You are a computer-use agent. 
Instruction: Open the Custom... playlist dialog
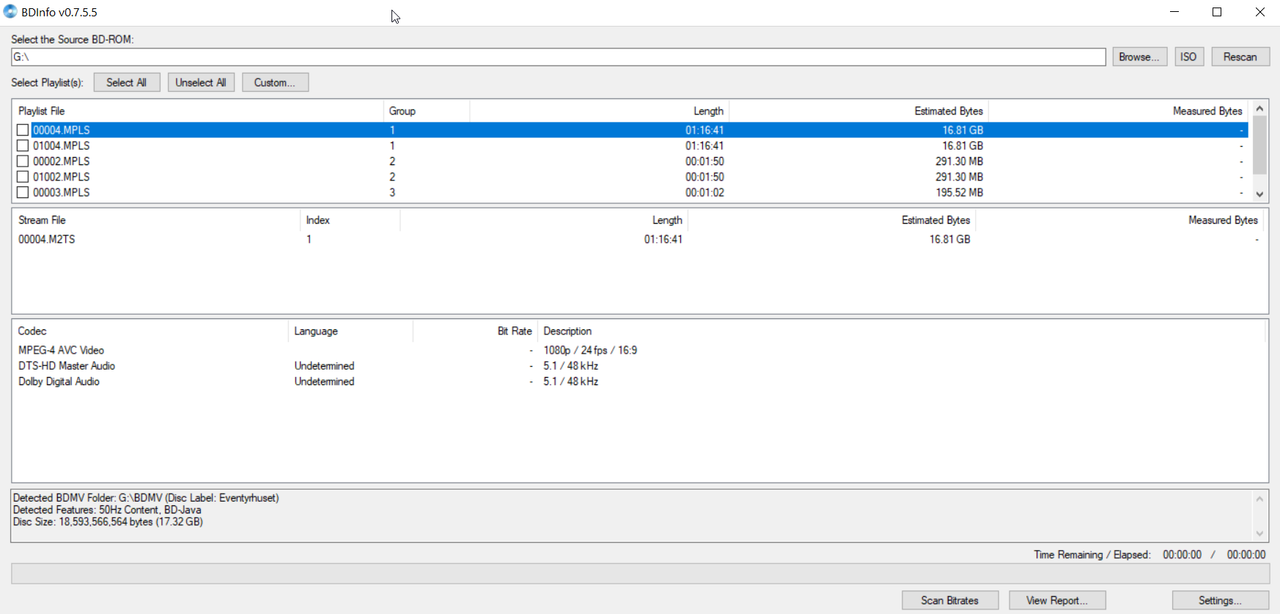pos(275,83)
